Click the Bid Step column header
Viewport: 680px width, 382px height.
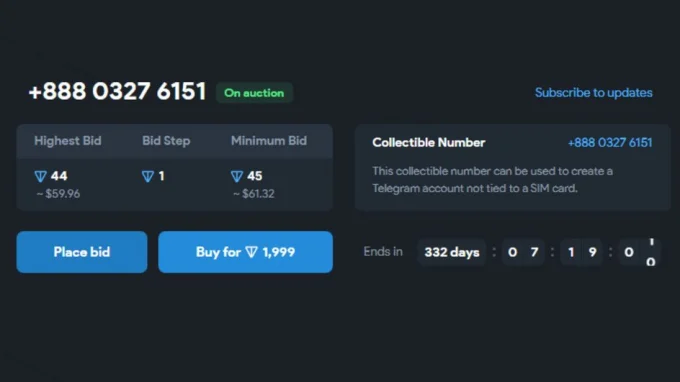[166, 140]
